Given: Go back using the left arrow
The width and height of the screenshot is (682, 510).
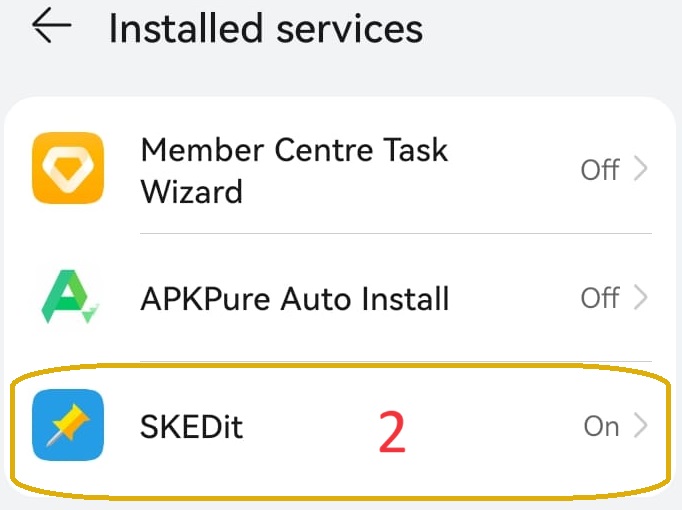Looking at the screenshot, I should pos(52,27).
